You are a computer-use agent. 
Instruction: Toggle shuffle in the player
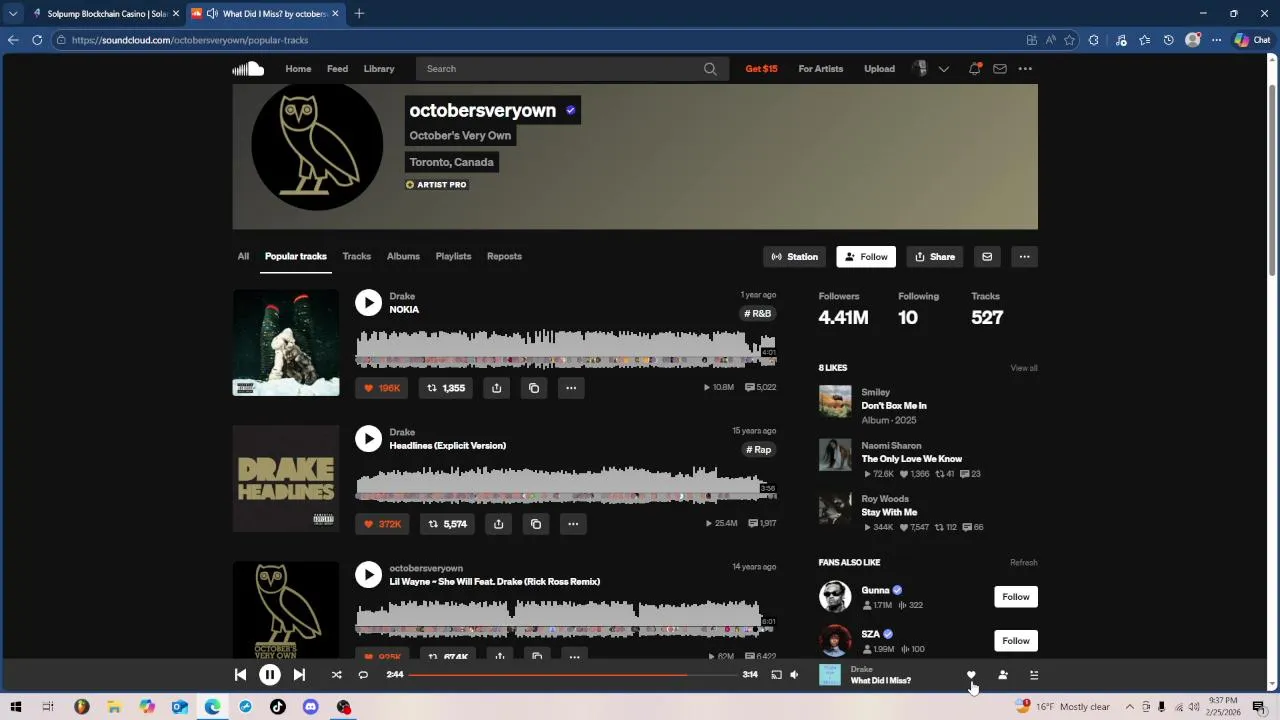click(337, 675)
